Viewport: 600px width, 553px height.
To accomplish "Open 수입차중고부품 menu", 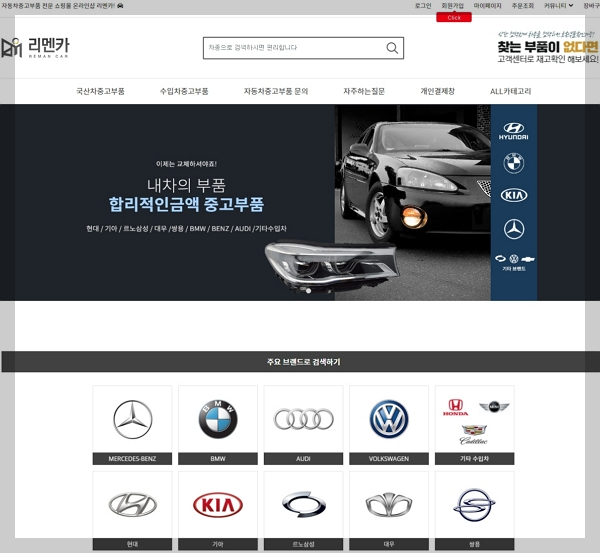I will click(x=184, y=91).
